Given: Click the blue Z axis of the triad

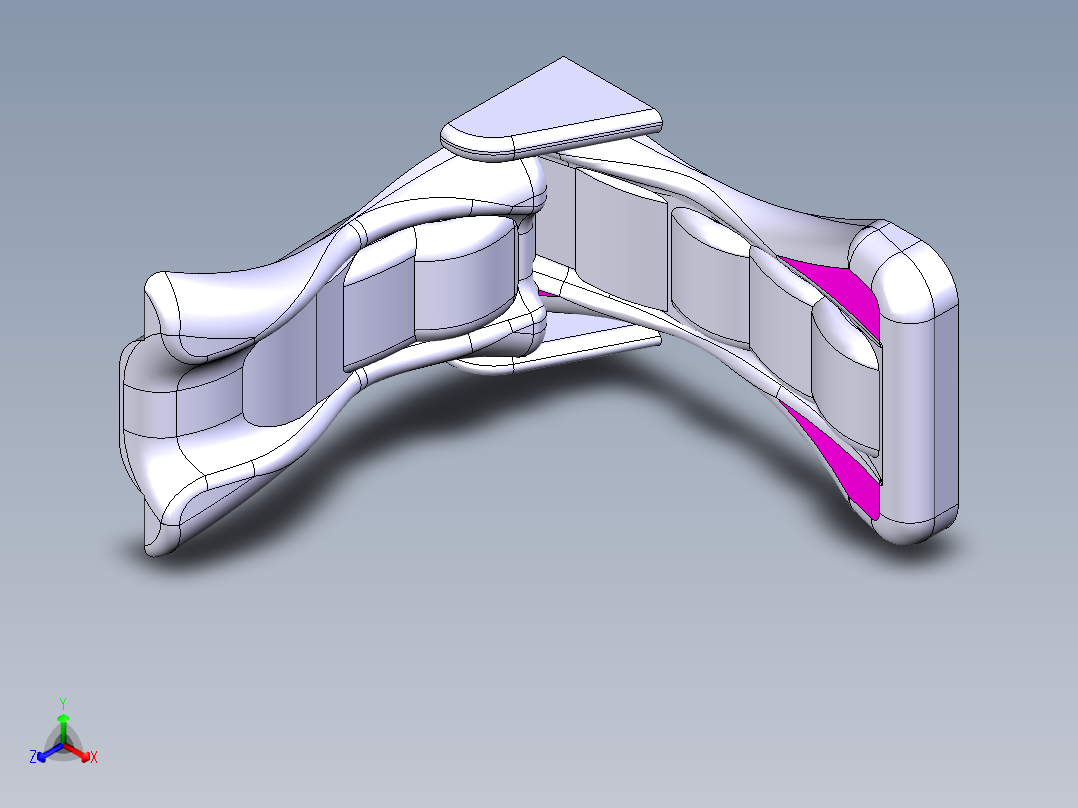Looking at the screenshot, I should click(x=48, y=752).
